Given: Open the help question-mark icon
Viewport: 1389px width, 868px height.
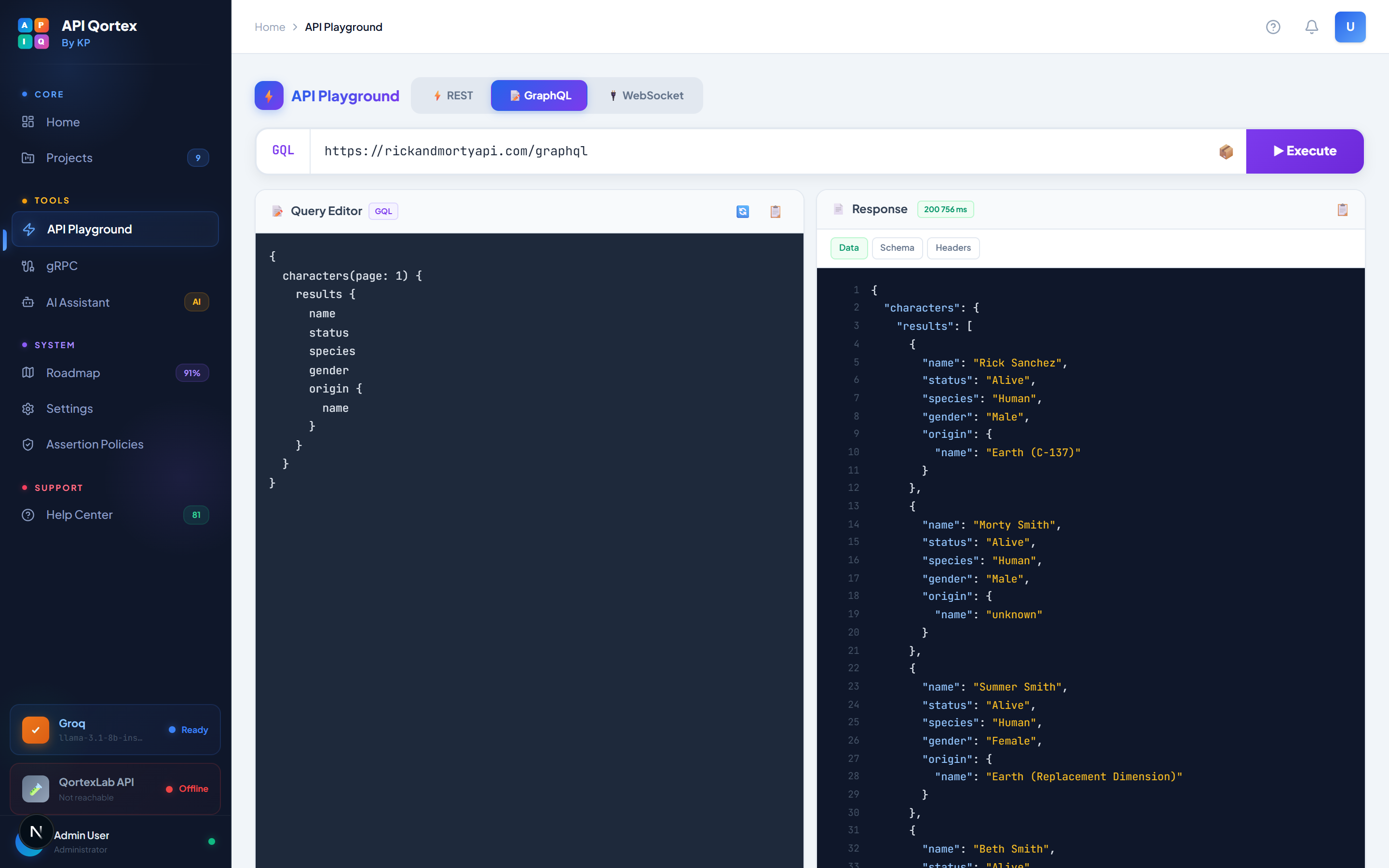Looking at the screenshot, I should (x=1273, y=27).
